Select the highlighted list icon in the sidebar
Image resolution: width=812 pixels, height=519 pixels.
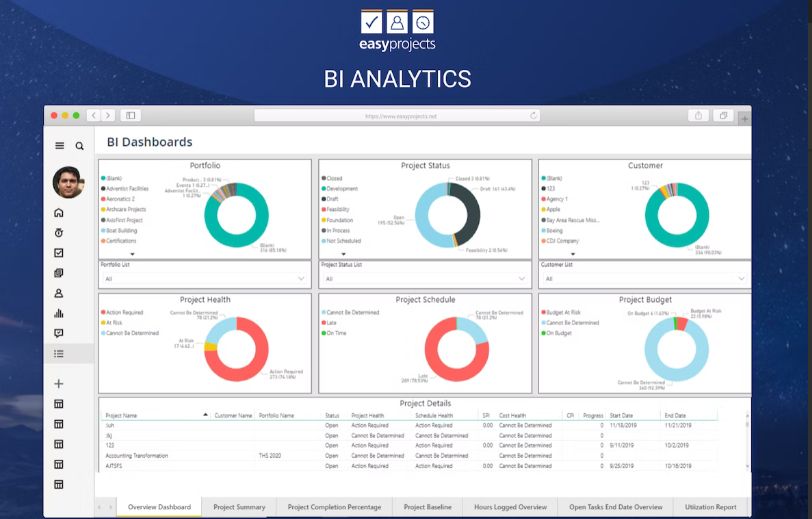59,353
